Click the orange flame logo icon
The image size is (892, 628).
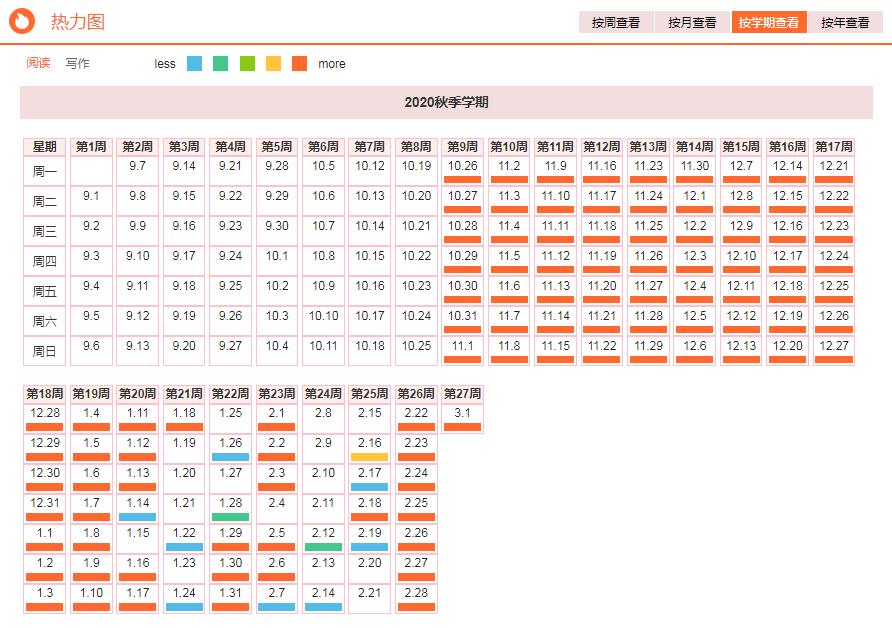coord(25,21)
